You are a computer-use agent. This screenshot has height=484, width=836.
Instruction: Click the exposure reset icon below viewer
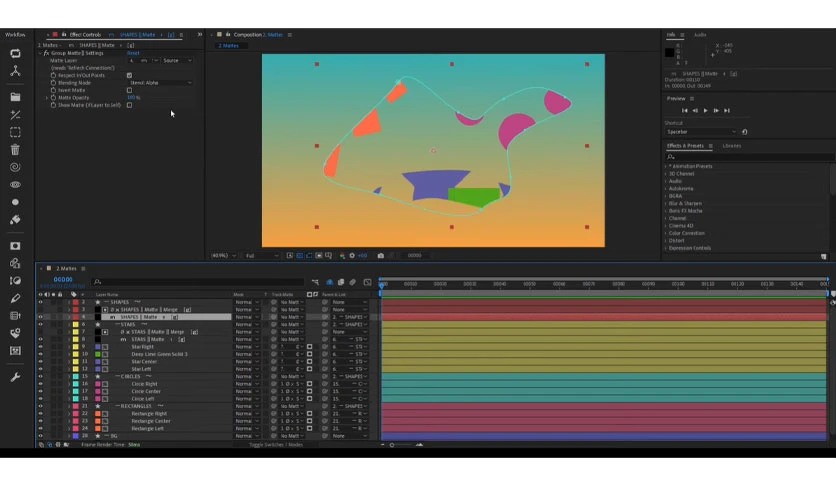click(352, 256)
